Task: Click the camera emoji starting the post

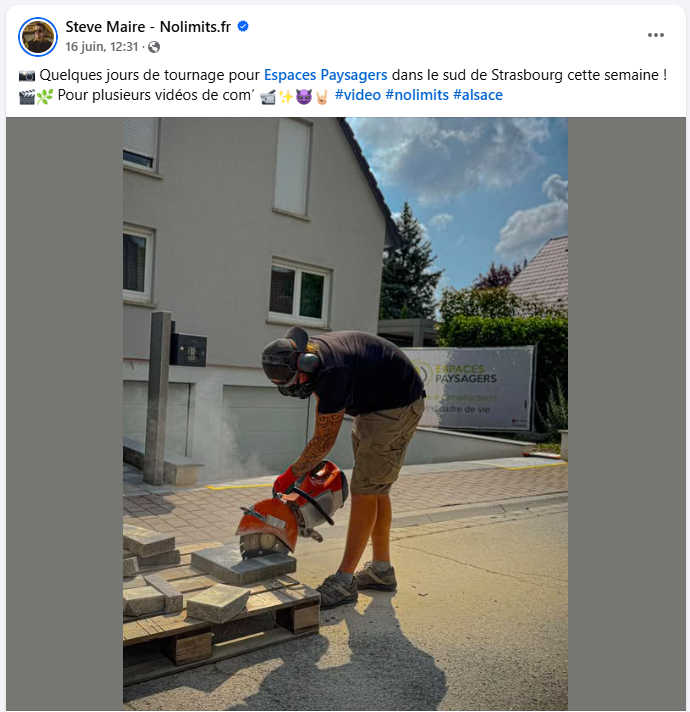Action: [x=27, y=75]
